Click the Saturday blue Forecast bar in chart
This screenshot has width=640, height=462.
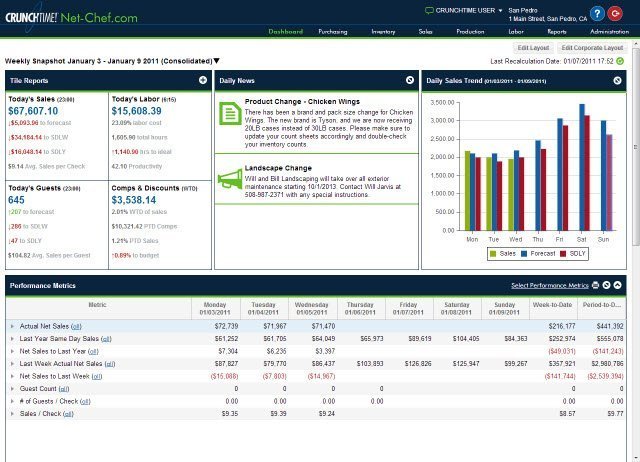582,167
